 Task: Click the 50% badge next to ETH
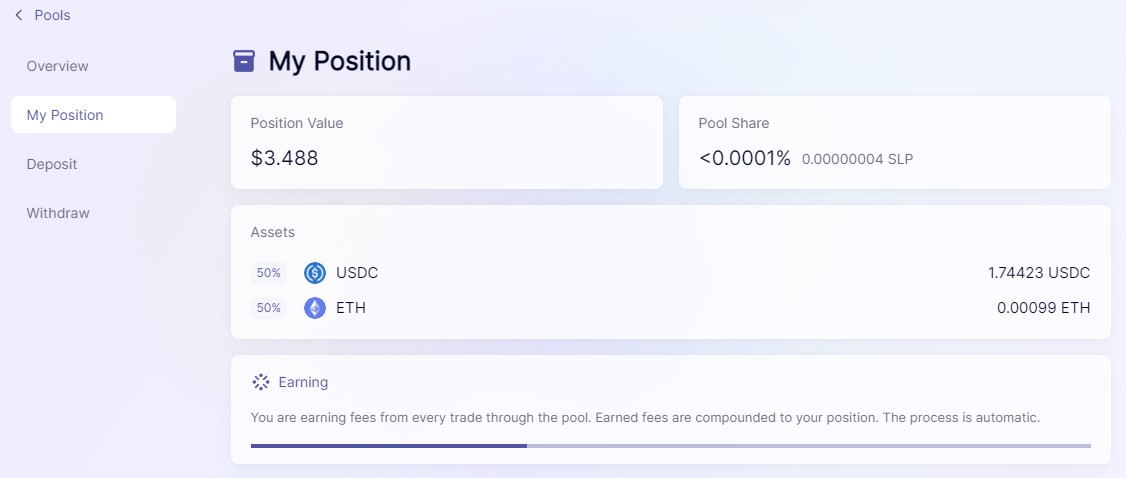pos(269,308)
